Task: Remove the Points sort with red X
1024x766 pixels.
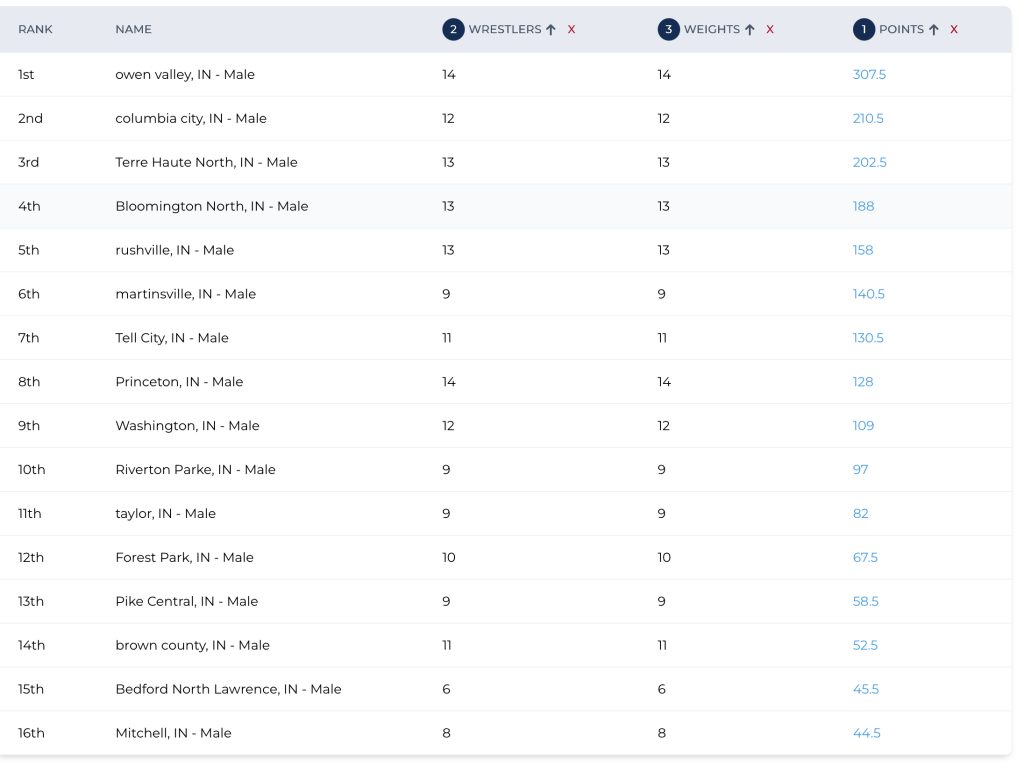Action: point(954,30)
